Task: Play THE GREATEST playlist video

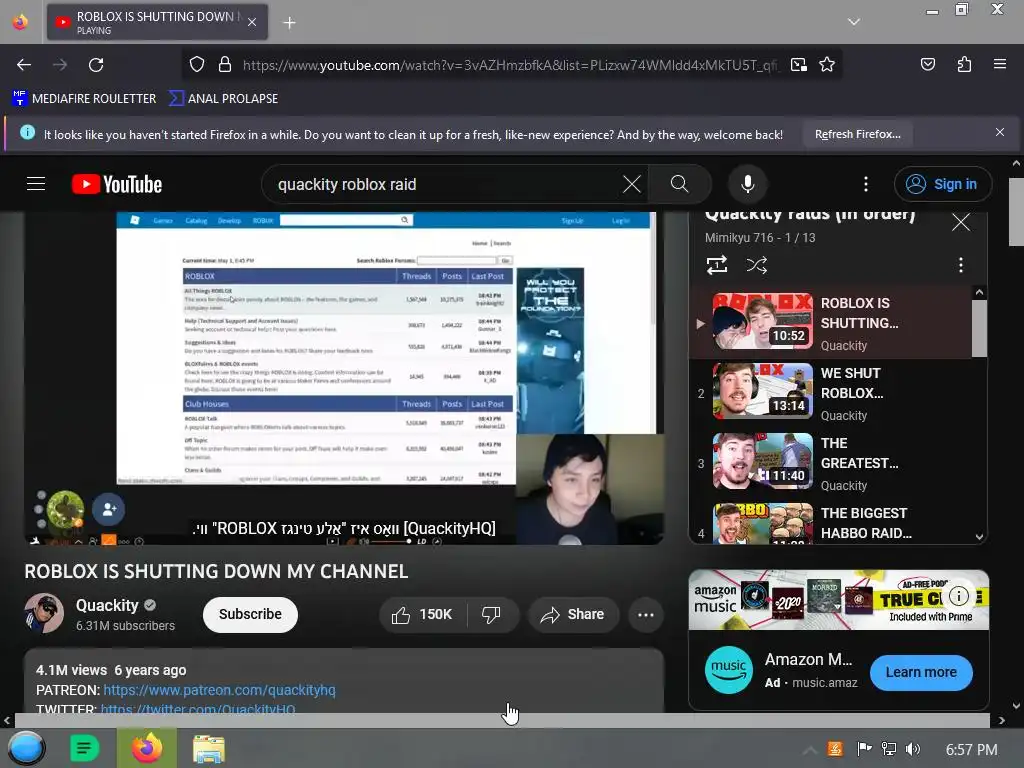Action: (x=831, y=463)
